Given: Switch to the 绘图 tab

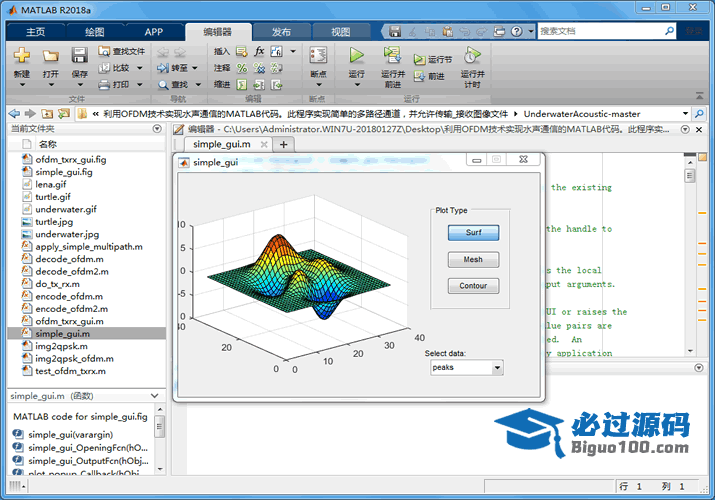Looking at the screenshot, I should pyautogui.click(x=95, y=31).
